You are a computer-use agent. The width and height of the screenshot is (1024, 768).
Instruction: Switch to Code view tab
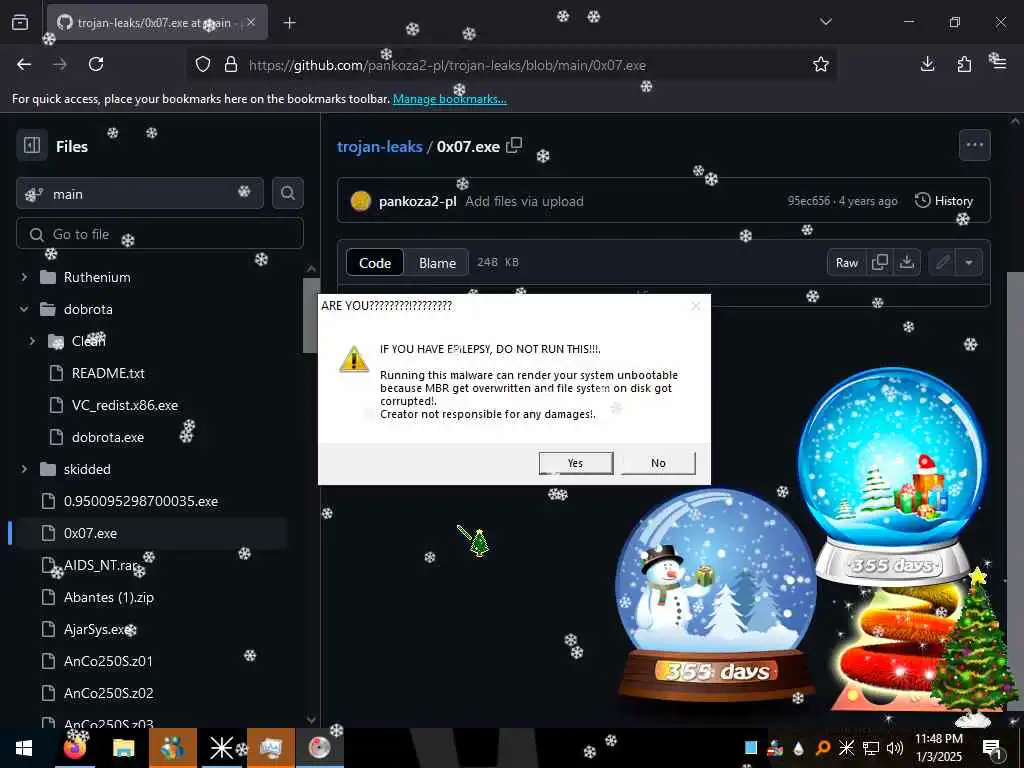[x=375, y=263]
